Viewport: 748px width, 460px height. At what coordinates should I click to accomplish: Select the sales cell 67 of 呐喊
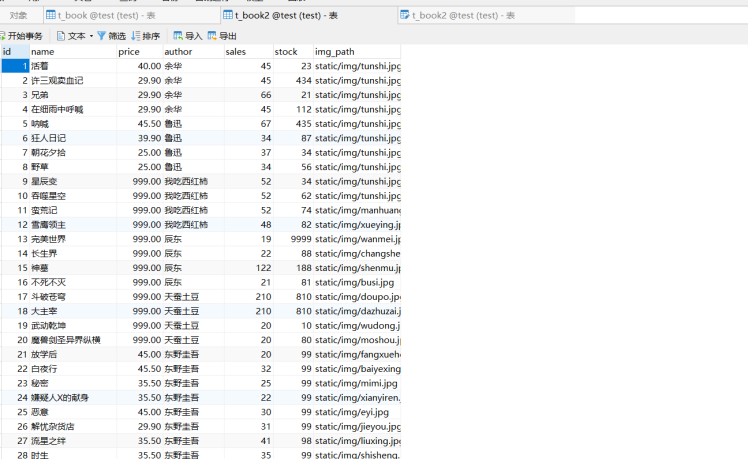(249, 124)
